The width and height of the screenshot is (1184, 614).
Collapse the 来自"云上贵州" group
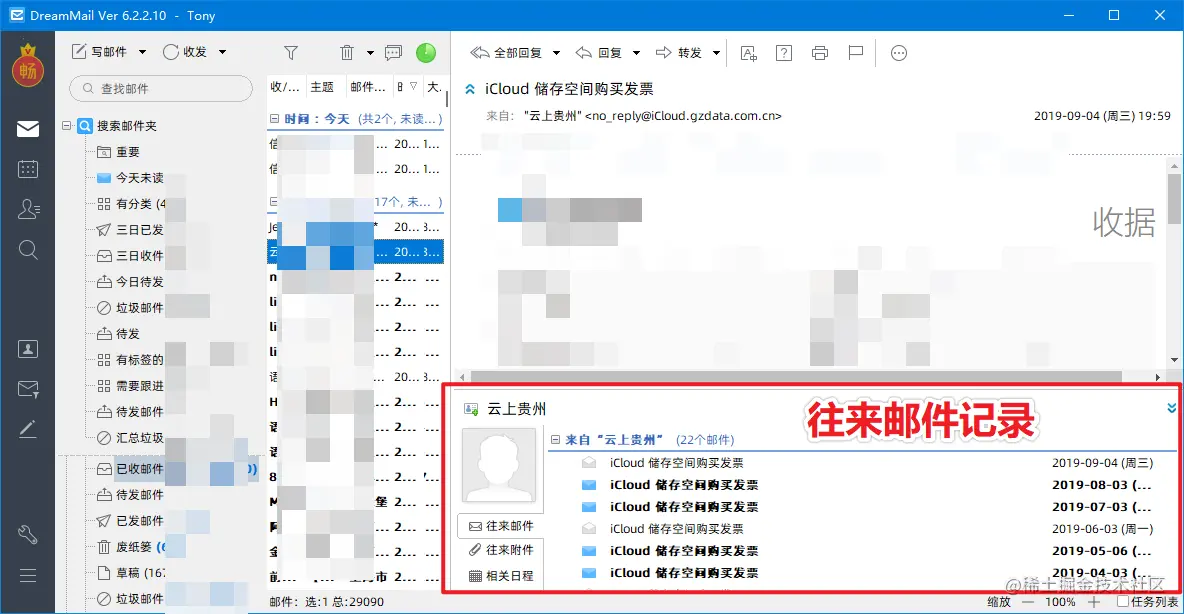(x=556, y=440)
